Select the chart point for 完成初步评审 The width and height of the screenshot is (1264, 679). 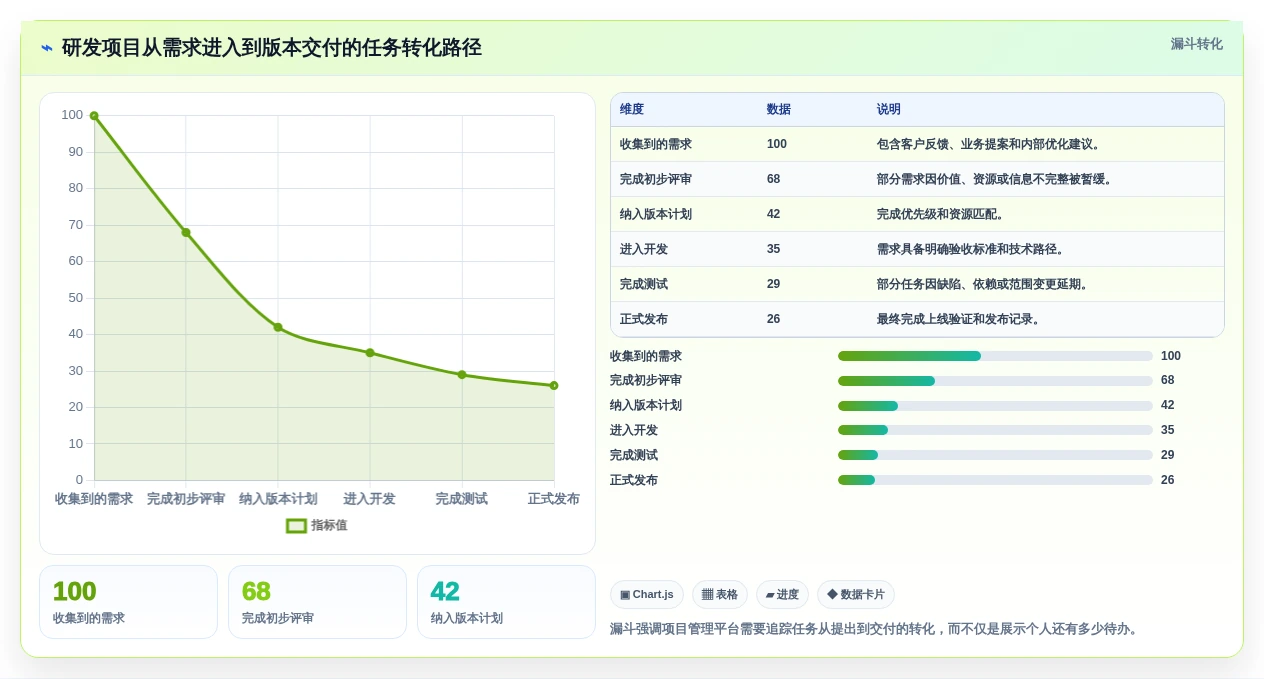(186, 232)
